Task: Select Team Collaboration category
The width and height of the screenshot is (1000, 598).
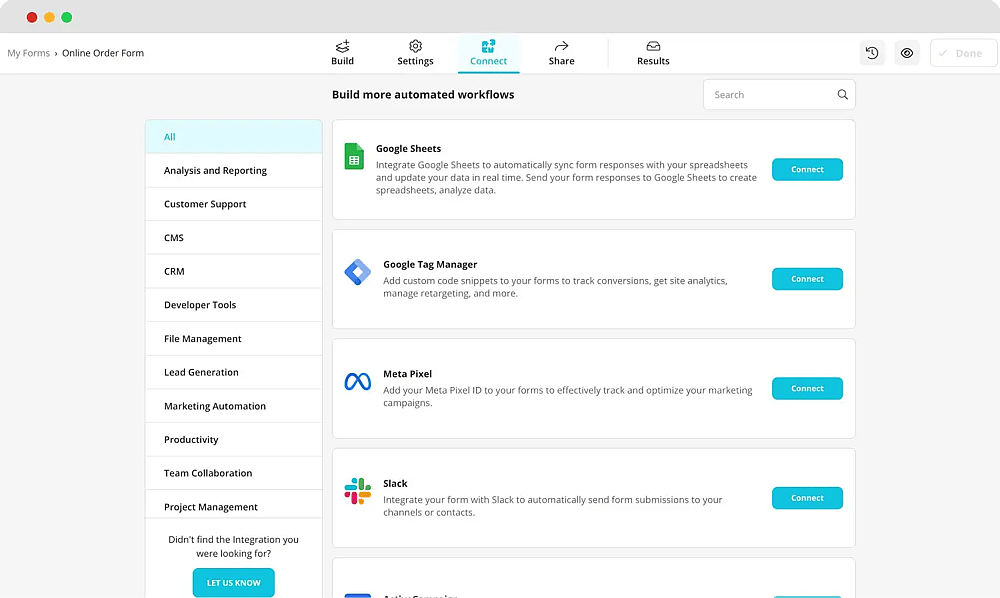Action: [233, 473]
